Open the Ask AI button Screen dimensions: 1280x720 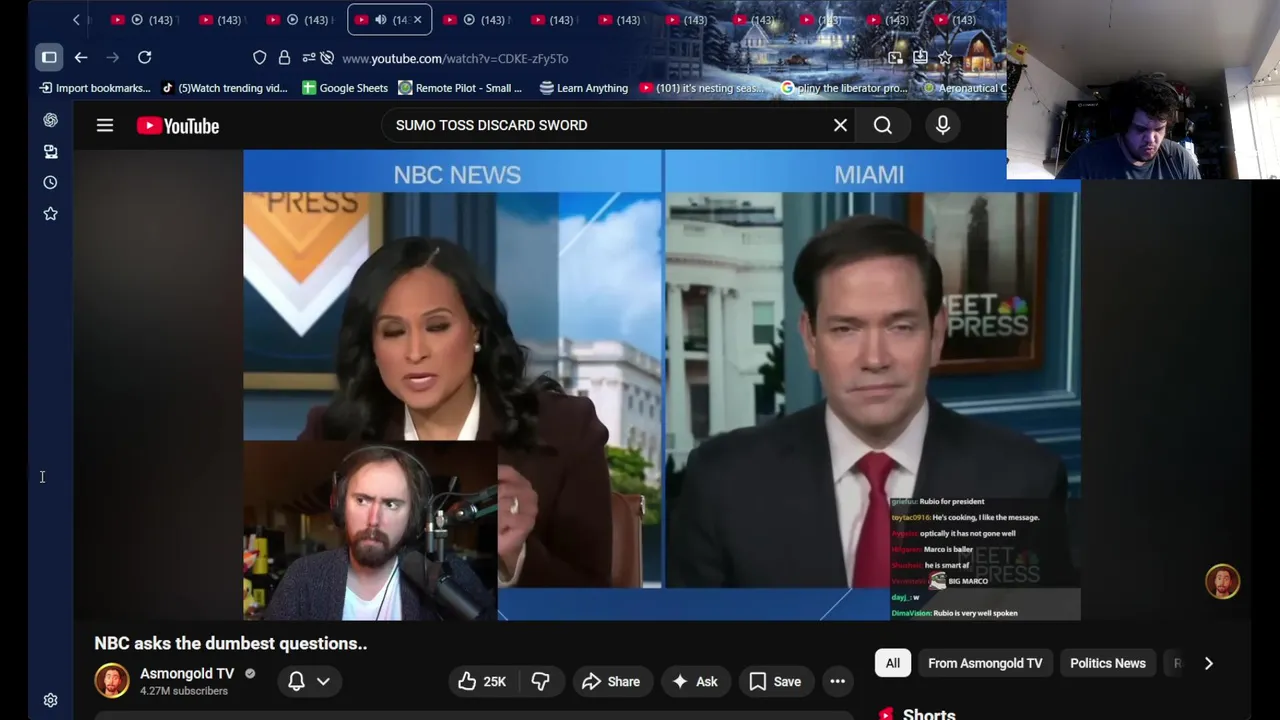click(x=695, y=681)
